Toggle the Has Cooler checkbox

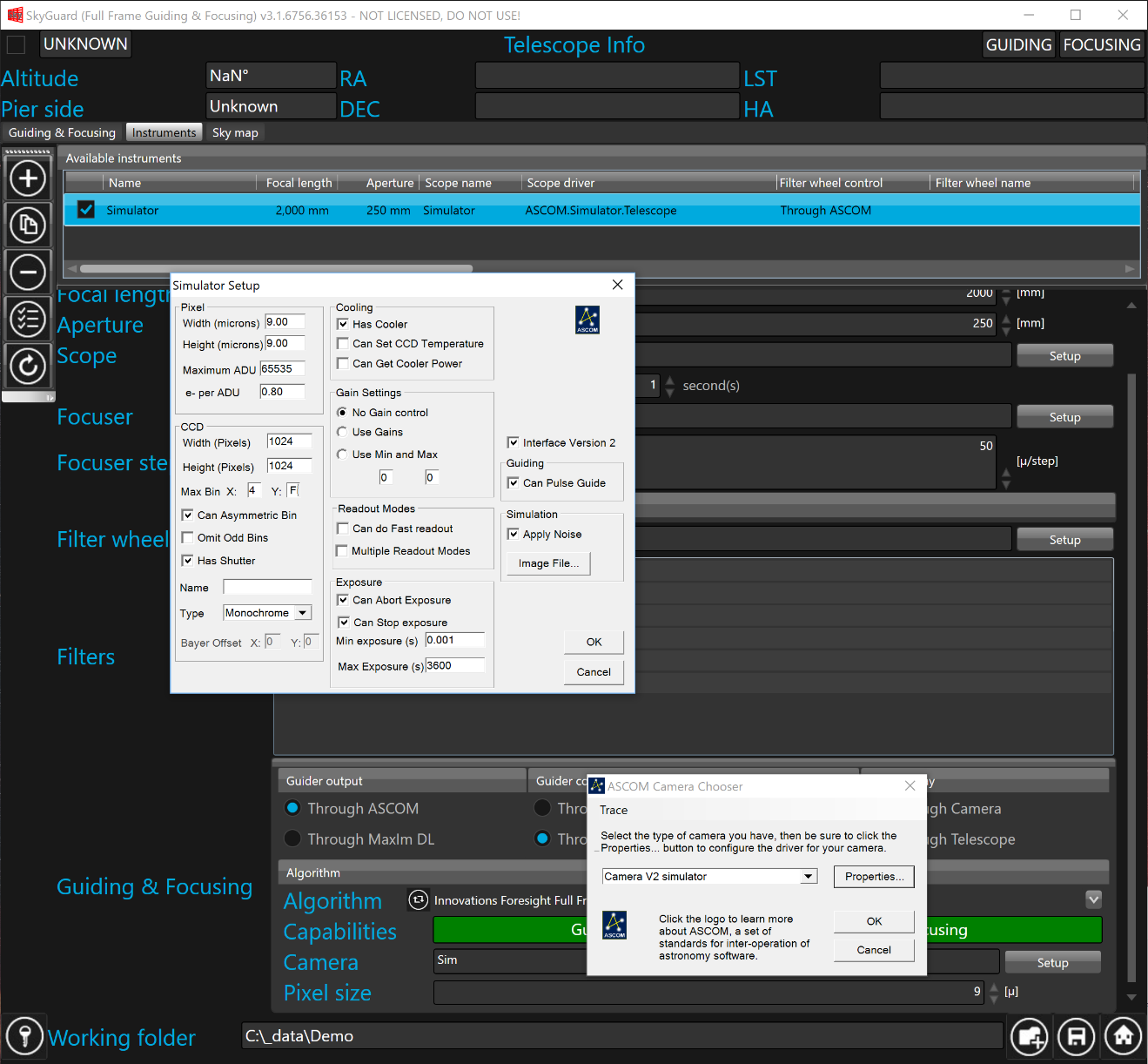tap(343, 324)
